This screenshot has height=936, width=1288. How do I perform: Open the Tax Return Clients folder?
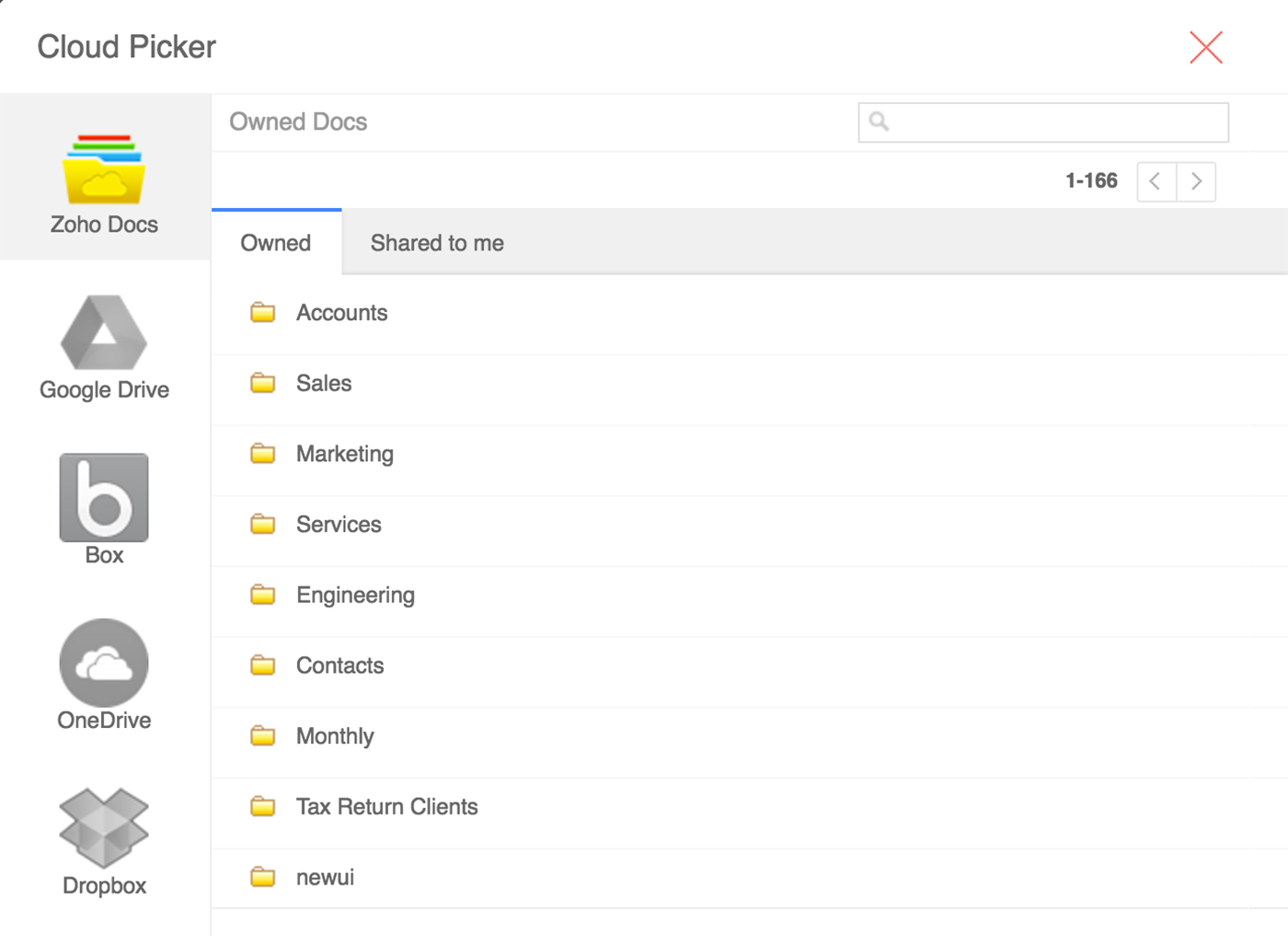tap(386, 807)
